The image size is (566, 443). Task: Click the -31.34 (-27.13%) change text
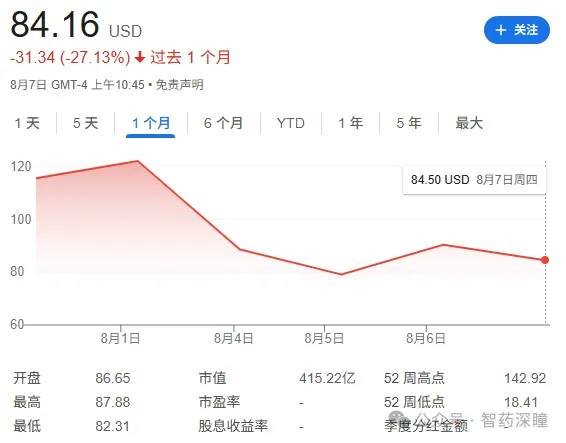point(70,57)
